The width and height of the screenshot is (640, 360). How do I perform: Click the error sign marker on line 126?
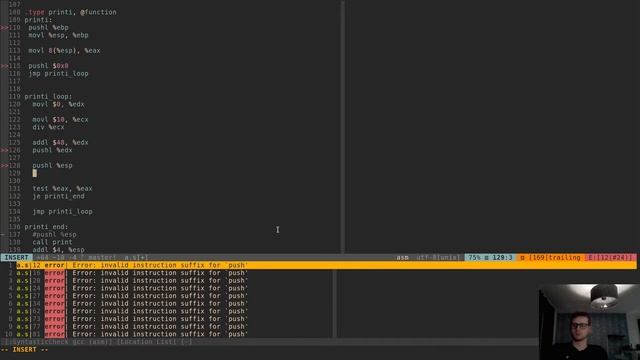4,150
